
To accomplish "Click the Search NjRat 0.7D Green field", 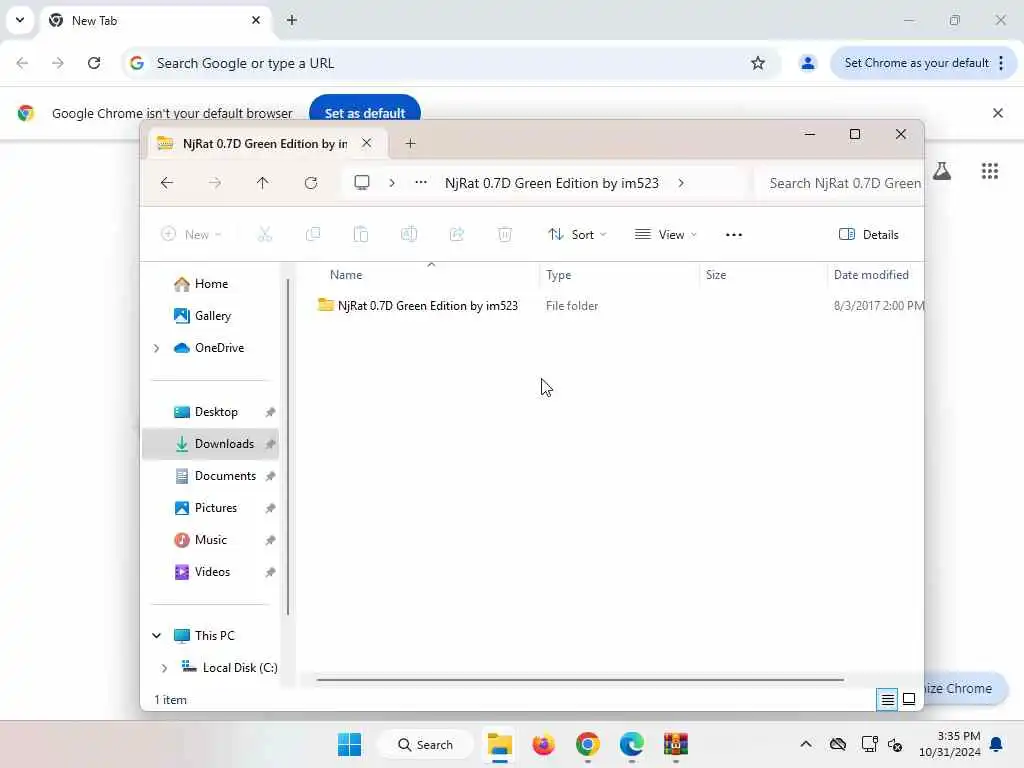I will (839, 184).
